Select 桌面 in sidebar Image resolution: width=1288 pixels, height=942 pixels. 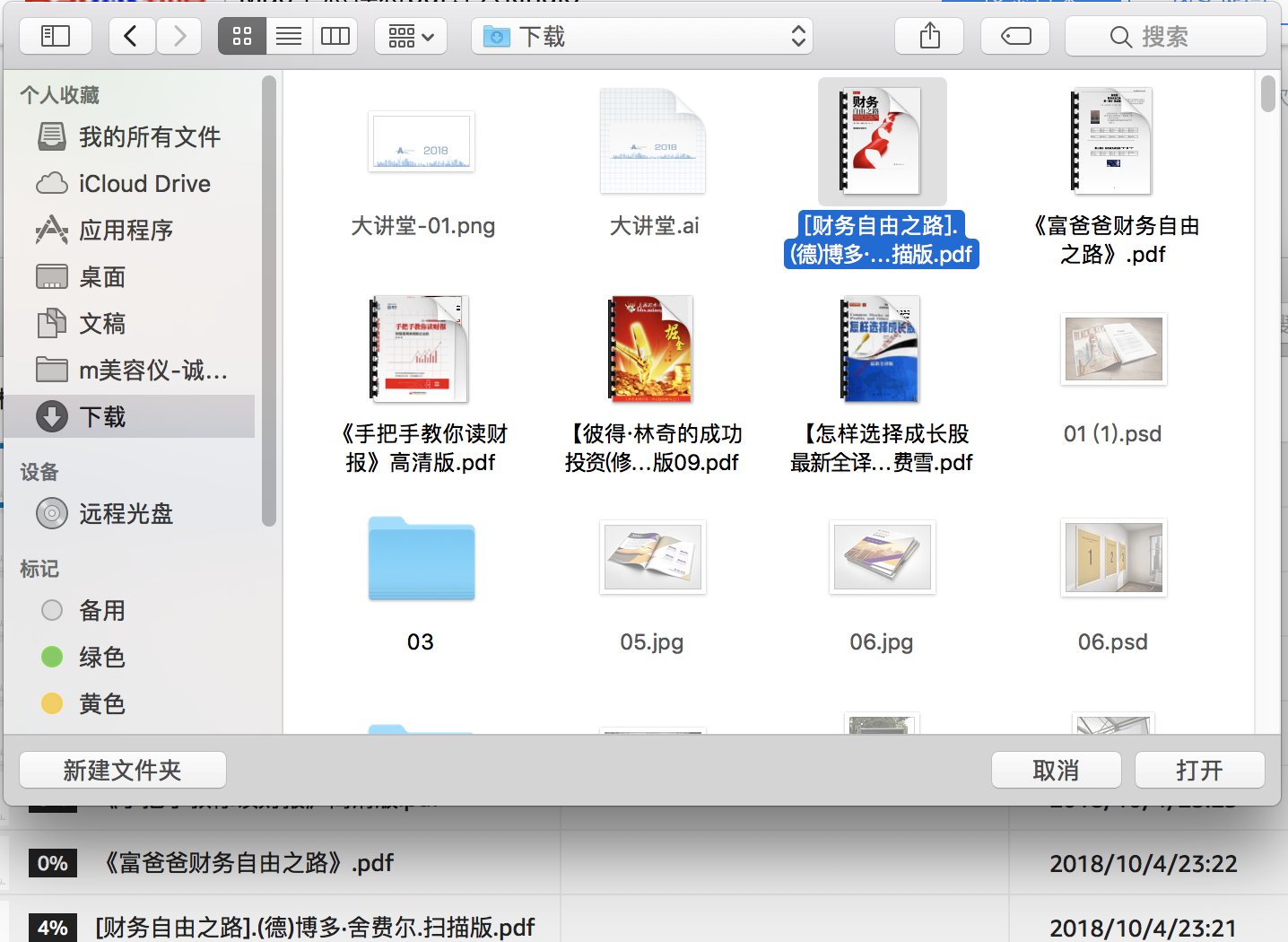(x=130, y=276)
